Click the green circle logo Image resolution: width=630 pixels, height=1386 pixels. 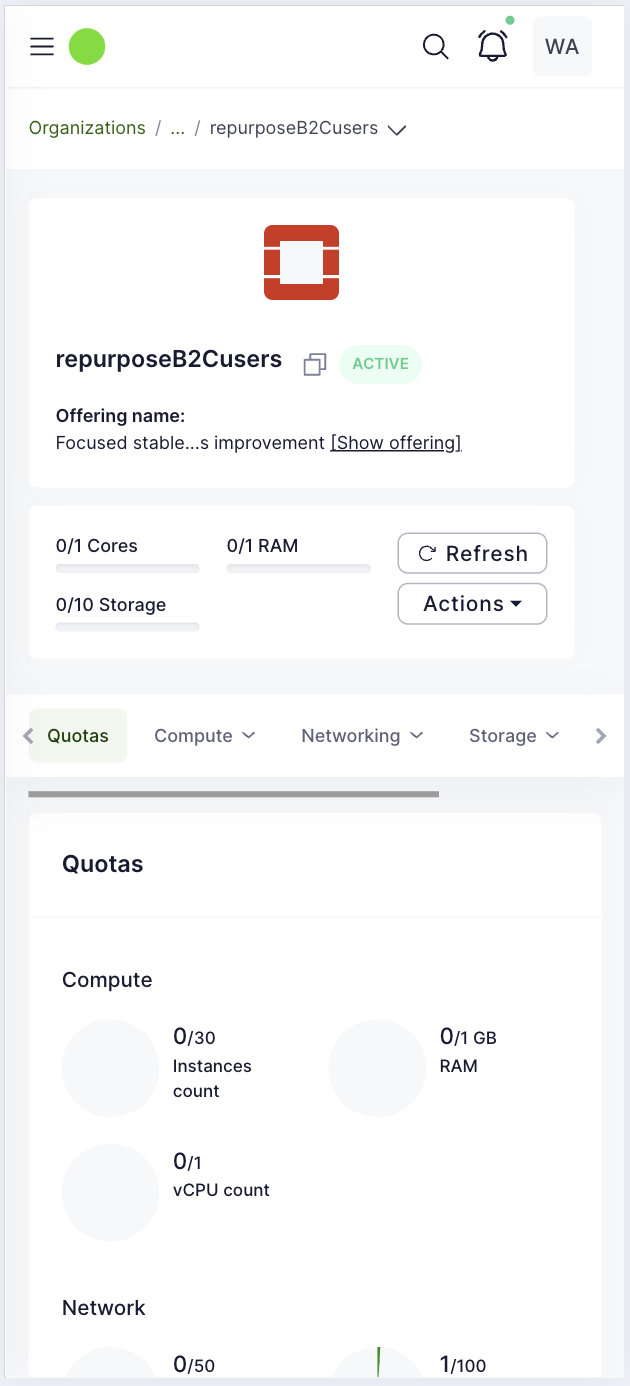point(87,47)
